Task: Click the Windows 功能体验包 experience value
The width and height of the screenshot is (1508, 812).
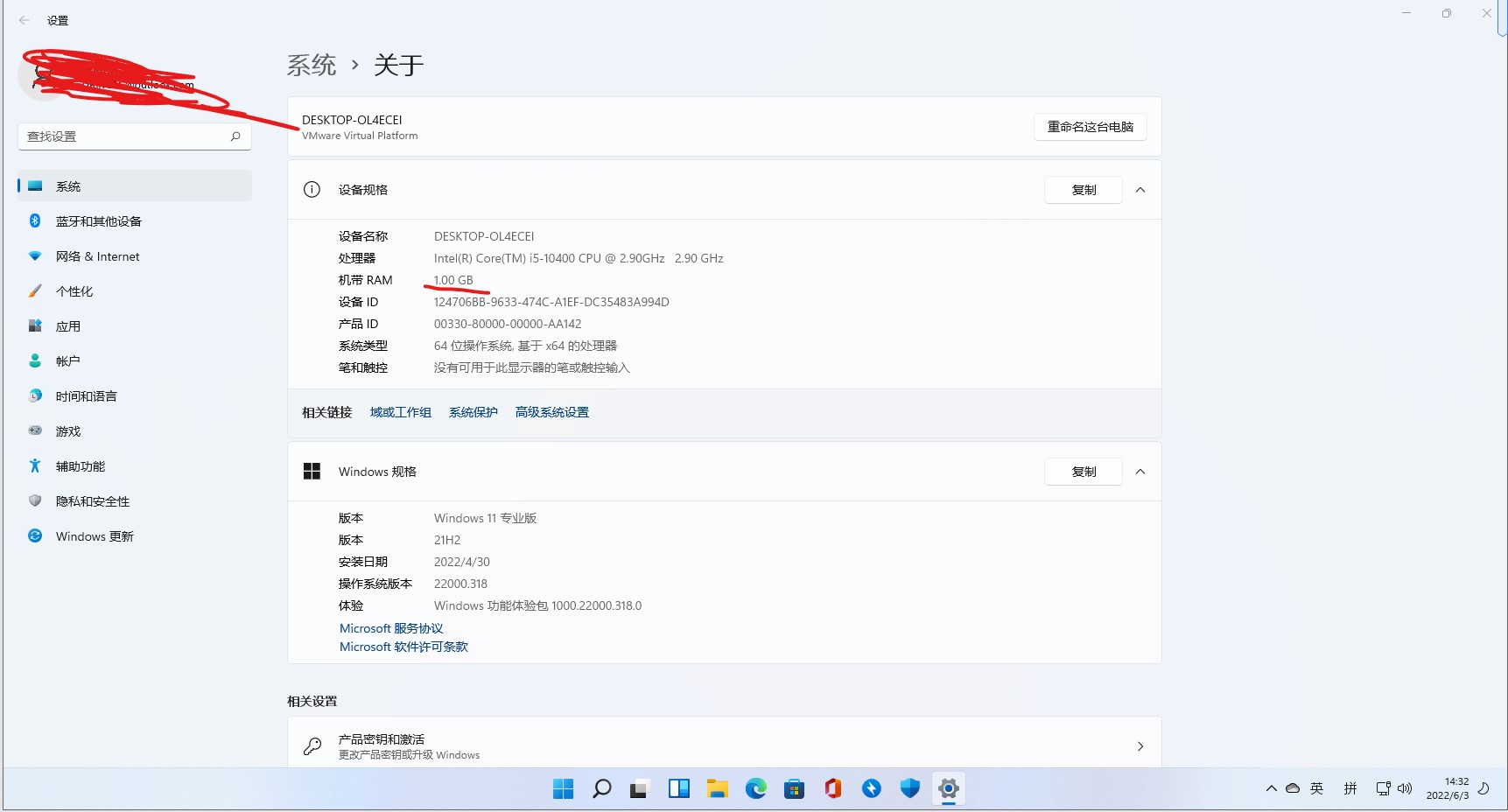Action: [x=538, y=605]
